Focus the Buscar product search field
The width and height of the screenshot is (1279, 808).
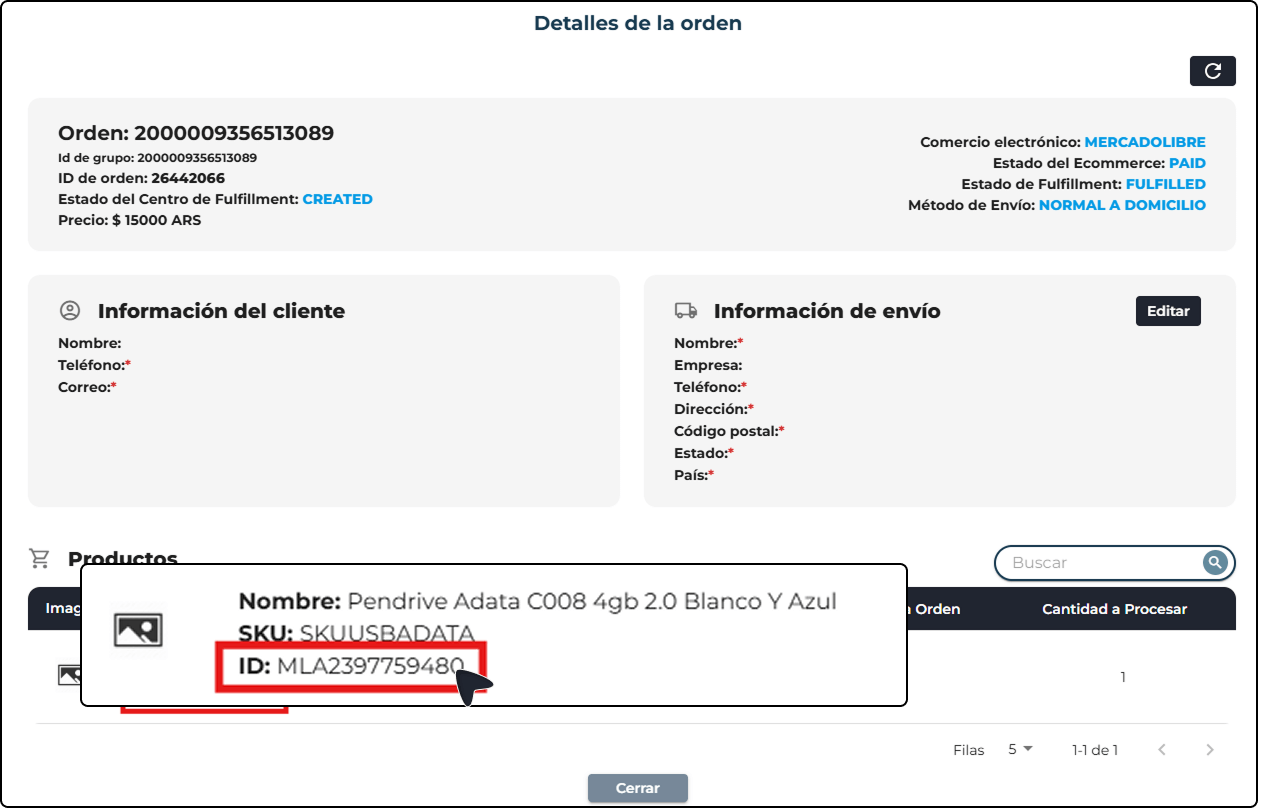point(1100,563)
